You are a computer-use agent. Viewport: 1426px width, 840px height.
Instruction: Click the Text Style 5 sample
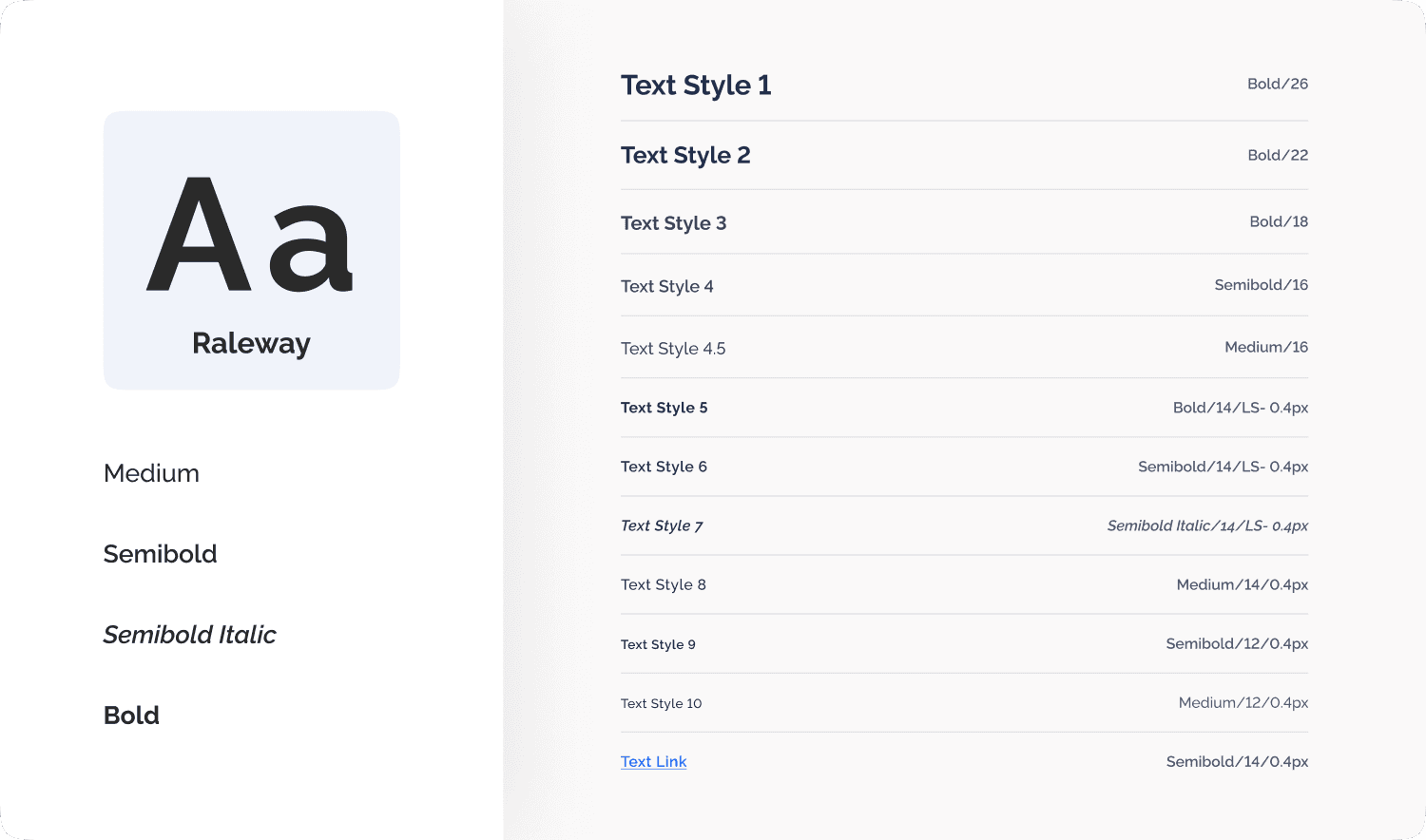664,408
